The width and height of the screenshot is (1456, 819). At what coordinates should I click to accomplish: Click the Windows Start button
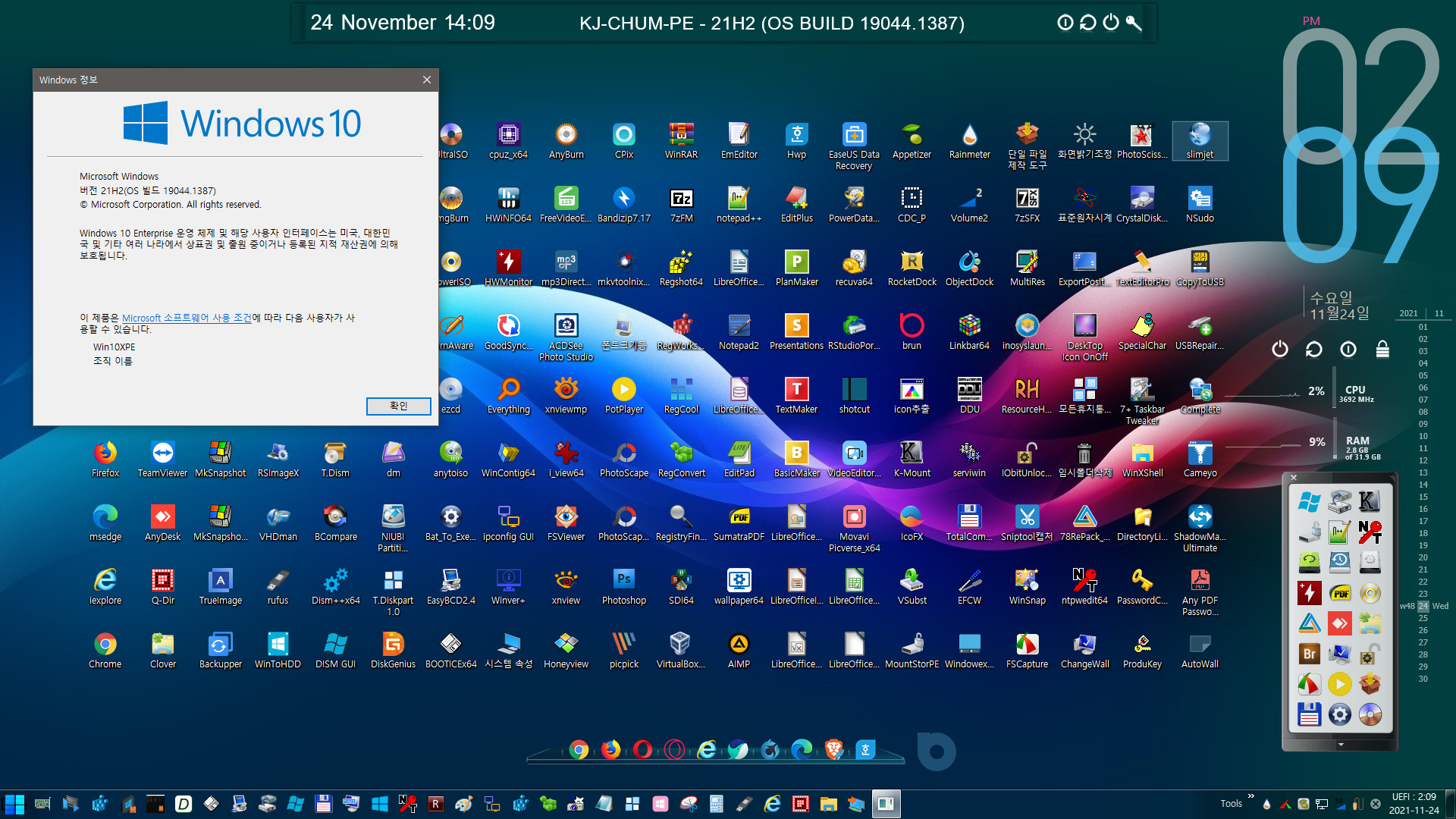[14, 804]
